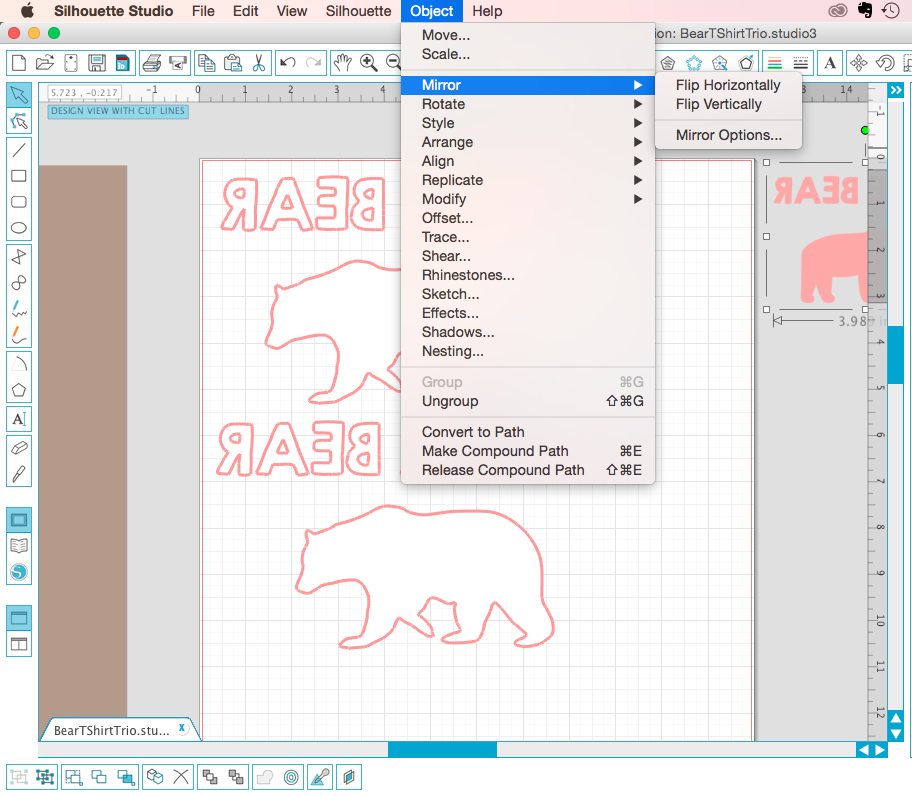Open the File menu
The width and height of the screenshot is (912, 796).
point(203,11)
